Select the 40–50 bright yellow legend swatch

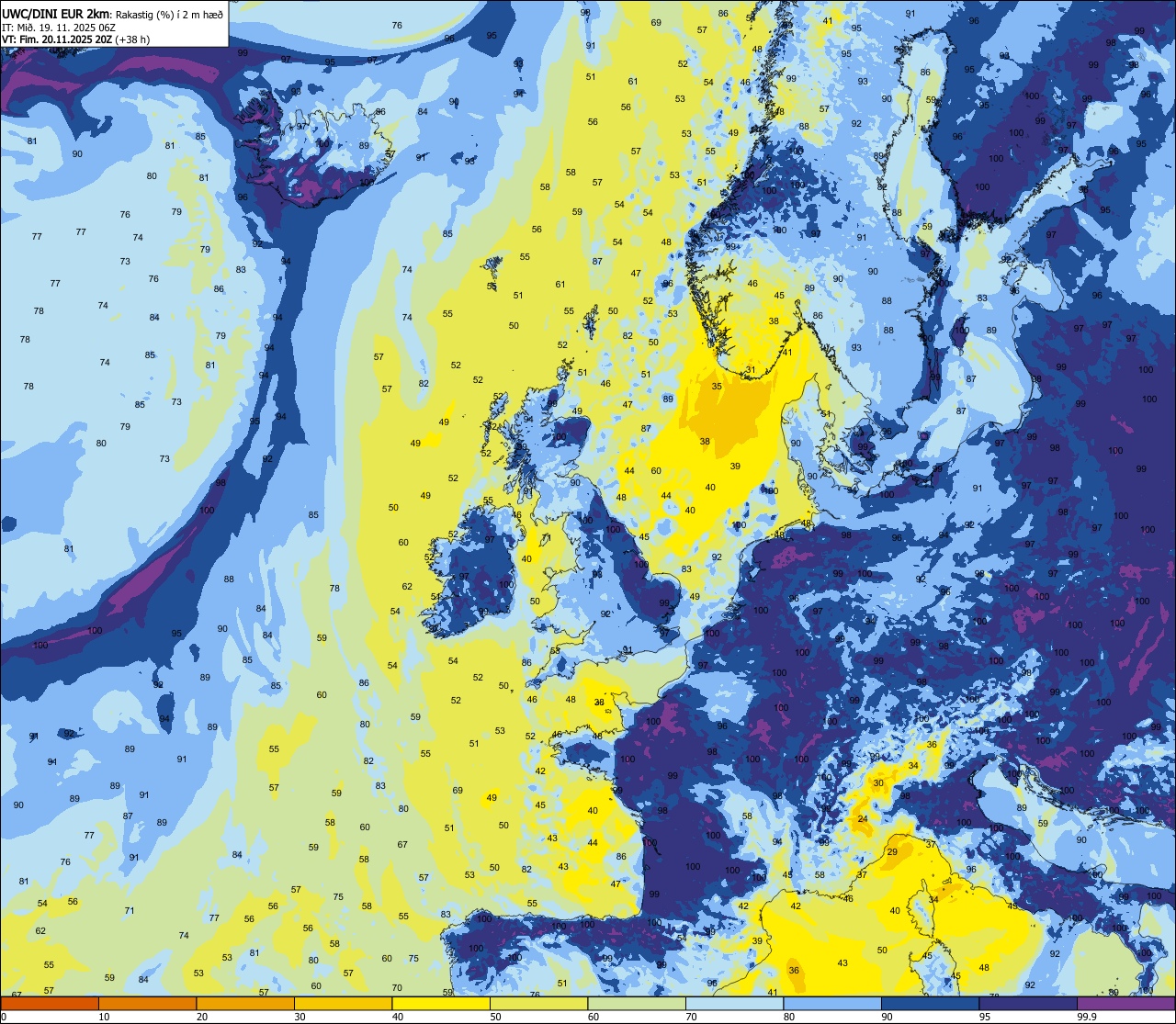coord(441,1003)
